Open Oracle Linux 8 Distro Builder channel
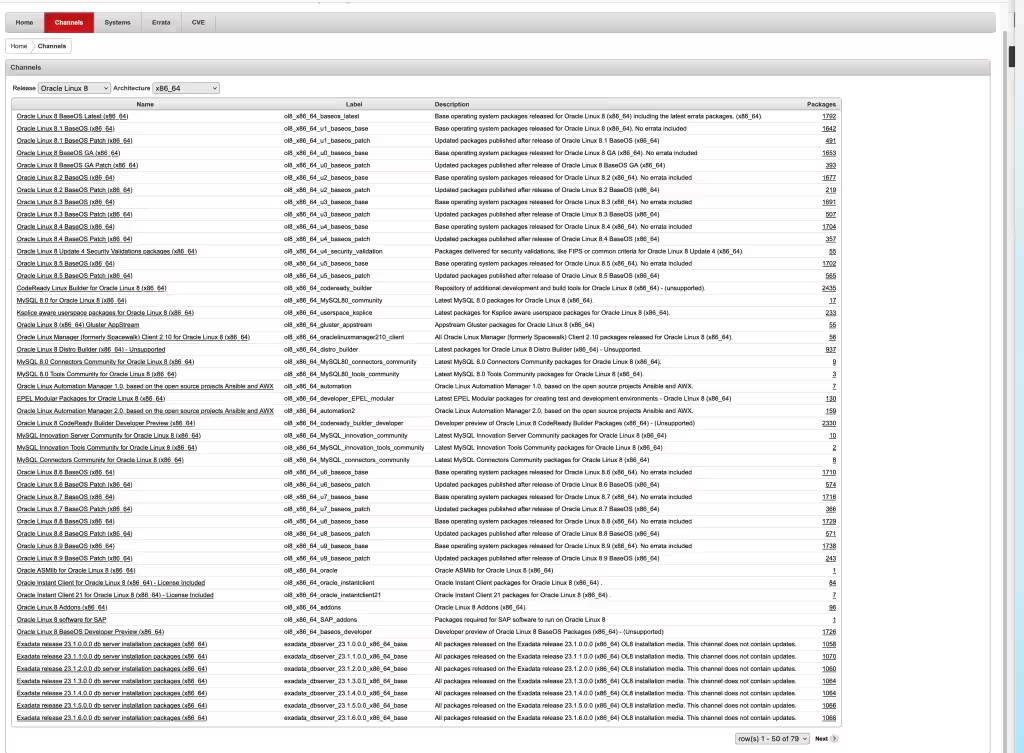This screenshot has width=1024, height=753. pos(91,349)
